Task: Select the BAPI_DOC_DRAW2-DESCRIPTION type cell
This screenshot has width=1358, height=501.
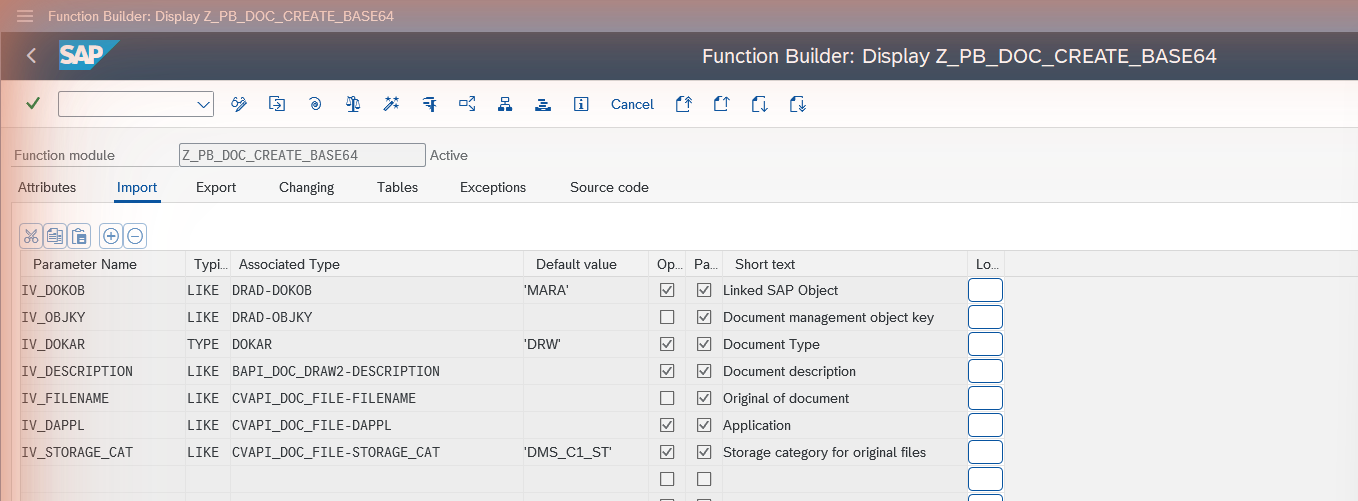Action: pyautogui.click(x=377, y=371)
